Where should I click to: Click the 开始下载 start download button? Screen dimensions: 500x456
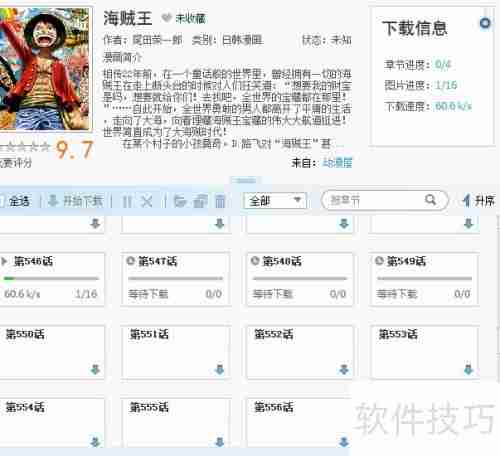click(x=75, y=201)
